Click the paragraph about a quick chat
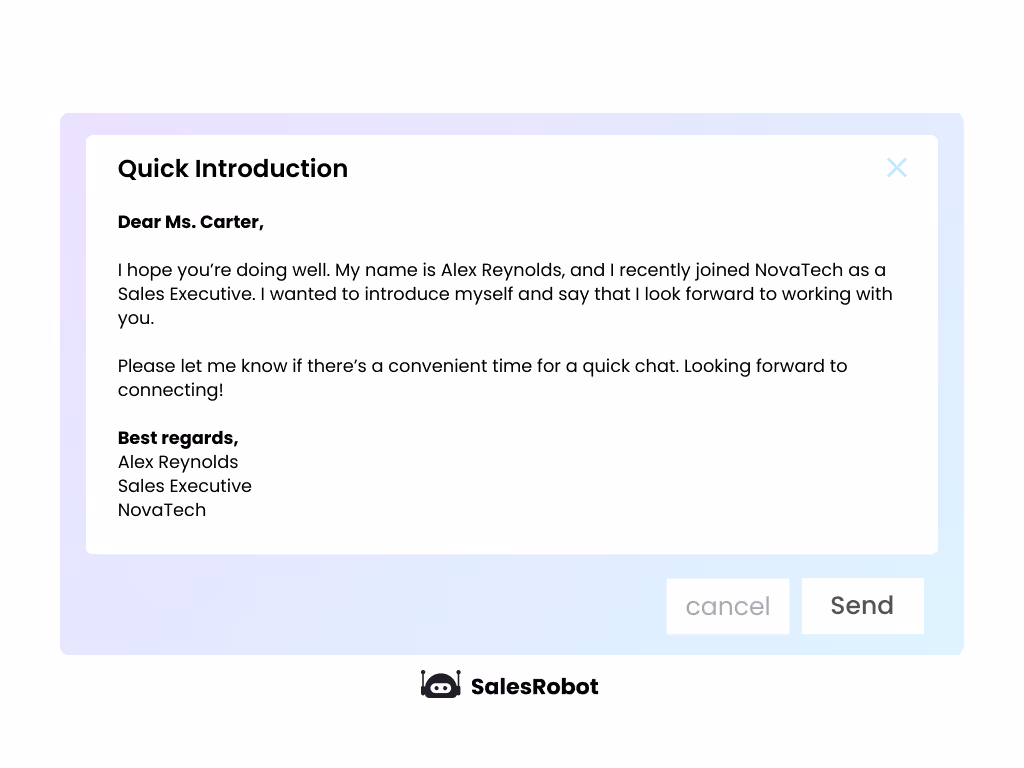This screenshot has height=768, width=1024. point(482,378)
